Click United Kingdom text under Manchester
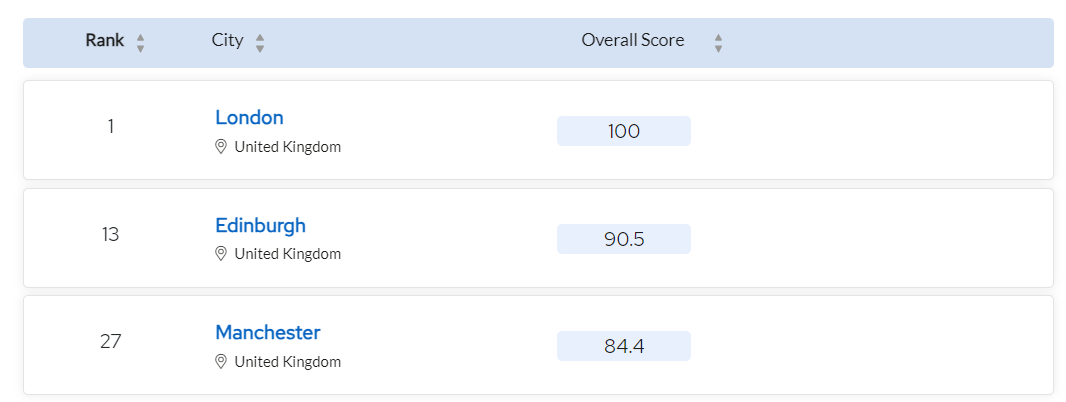The width and height of the screenshot is (1066, 402). pyautogui.click(x=288, y=362)
